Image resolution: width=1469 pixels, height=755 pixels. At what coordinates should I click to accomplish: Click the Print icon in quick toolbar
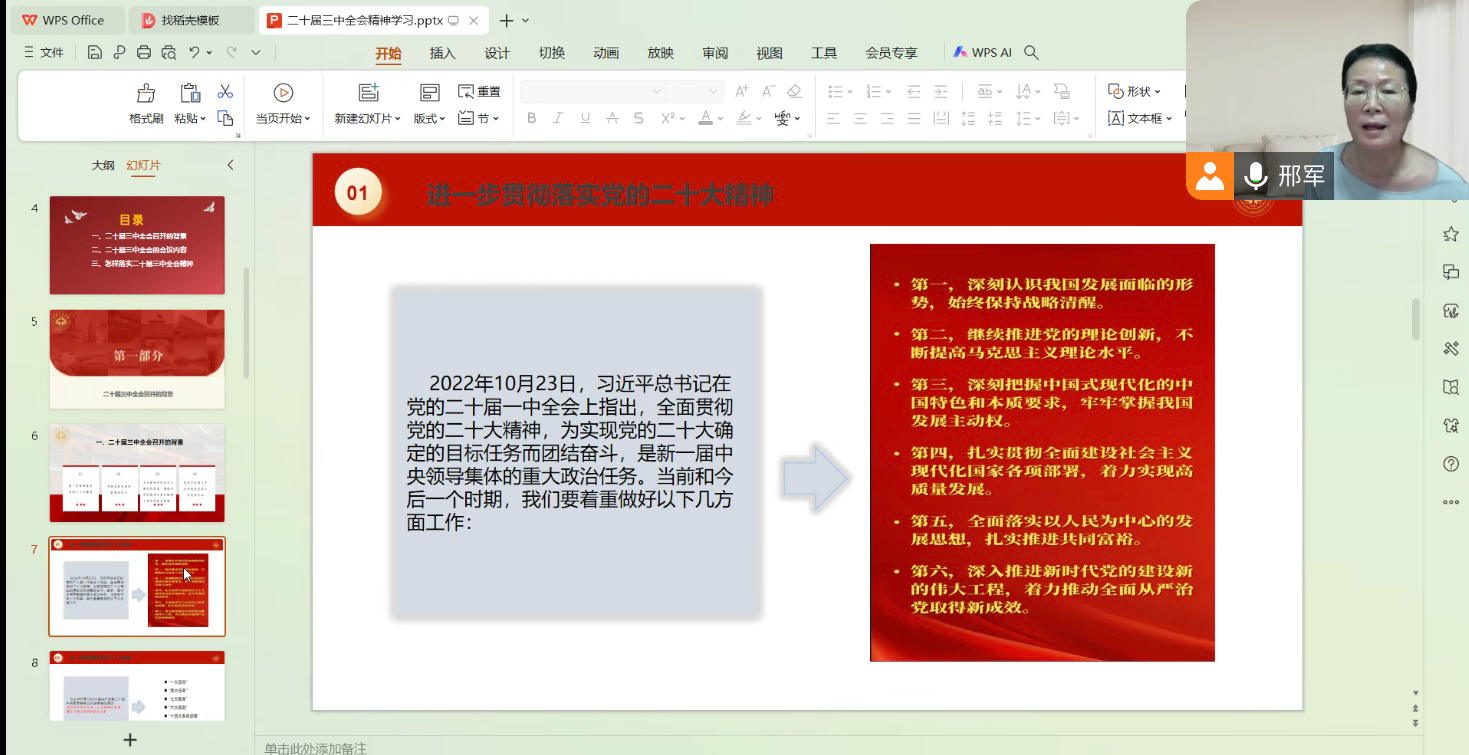[144, 52]
